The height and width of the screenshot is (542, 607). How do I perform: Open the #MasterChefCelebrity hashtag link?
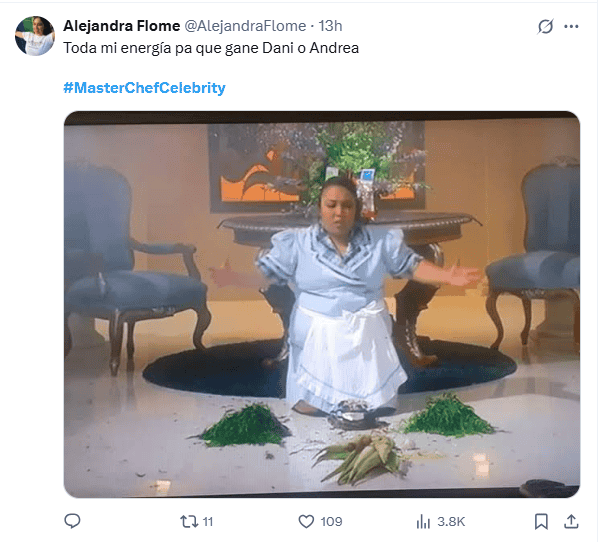(144, 88)
